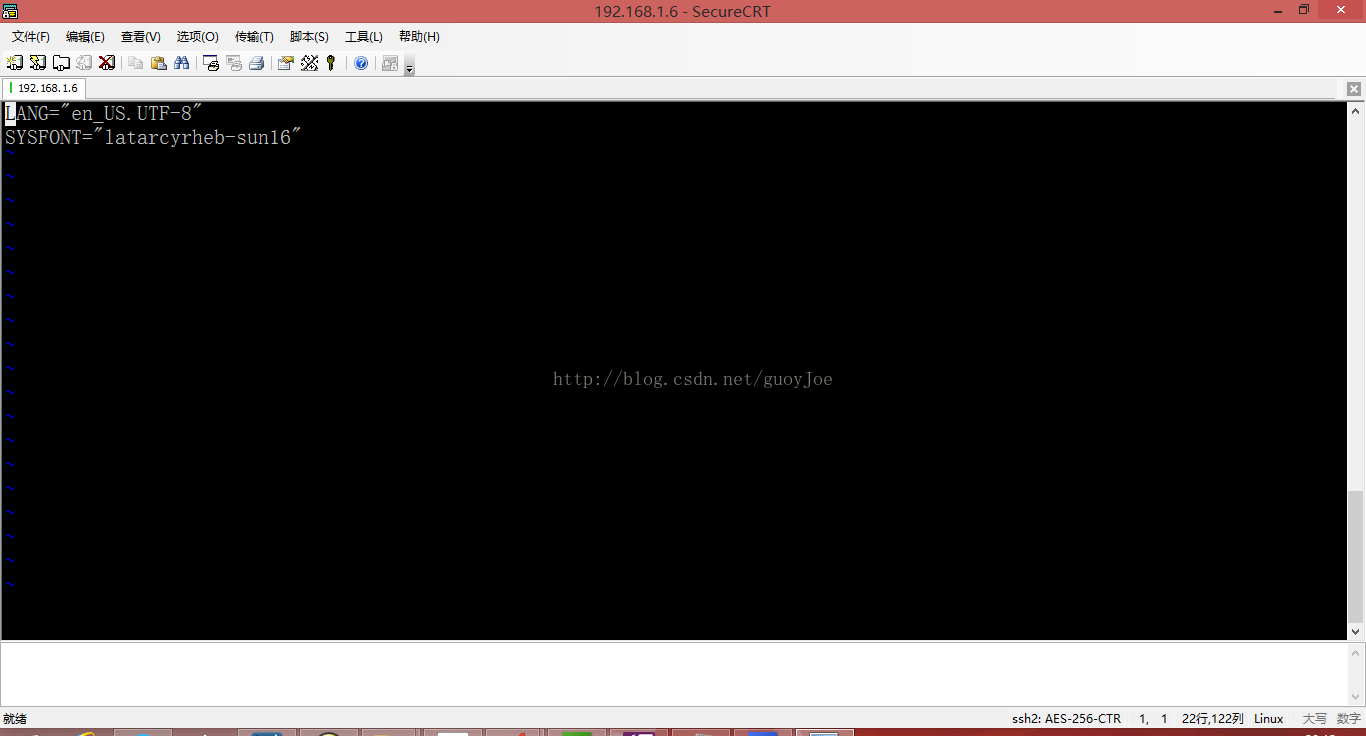This screenshot has height=736, width=1366.
Task: Toggle 数字 num indicator in status bar
Action: point(1348,718)
